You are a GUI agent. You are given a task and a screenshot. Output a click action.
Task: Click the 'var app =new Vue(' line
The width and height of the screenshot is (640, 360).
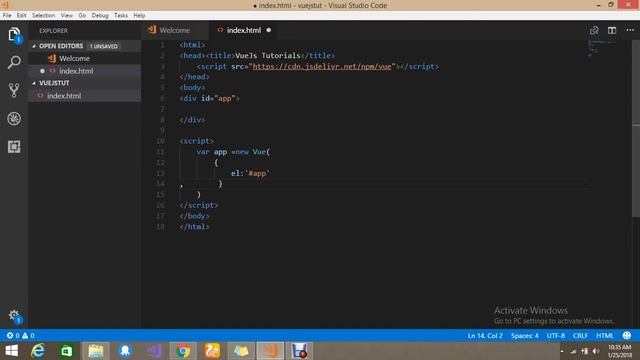pos(233,152)
